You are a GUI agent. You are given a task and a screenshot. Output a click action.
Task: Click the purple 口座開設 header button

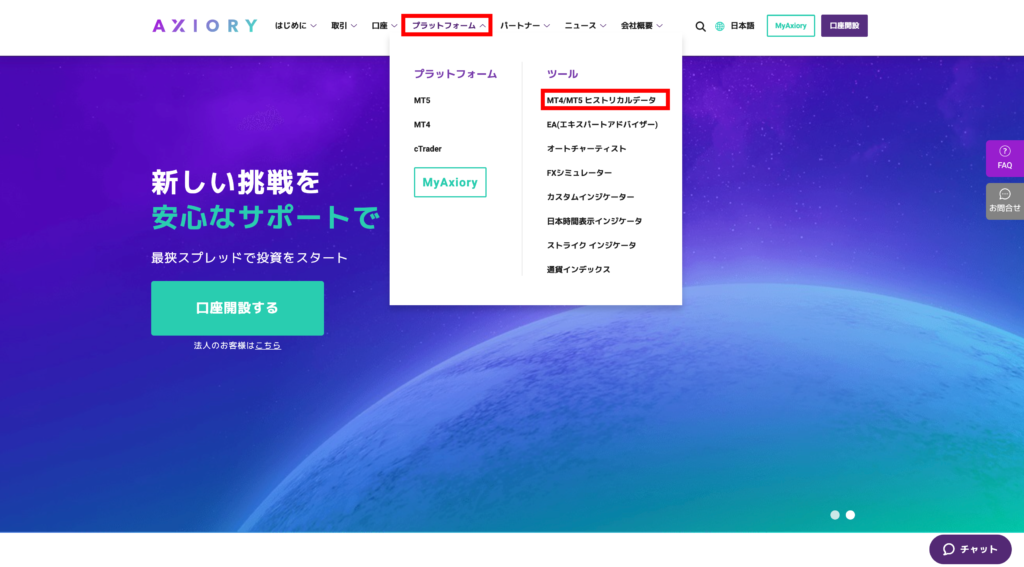(x=844, y=25)
